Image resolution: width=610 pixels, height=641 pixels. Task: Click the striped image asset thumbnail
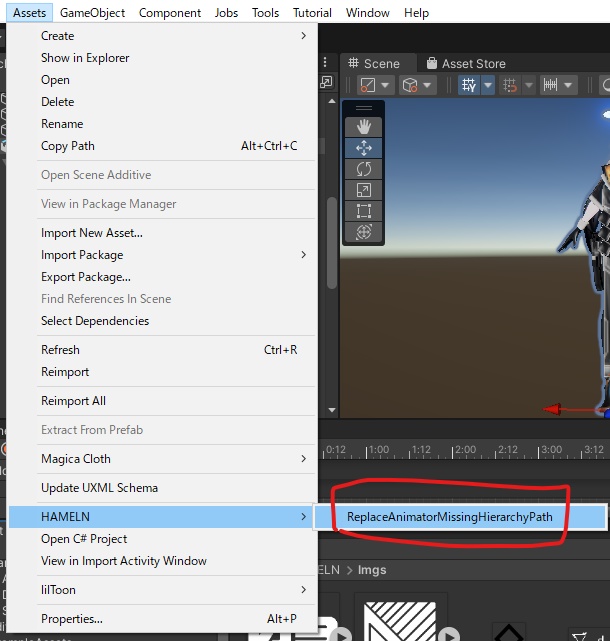[400, 621]
